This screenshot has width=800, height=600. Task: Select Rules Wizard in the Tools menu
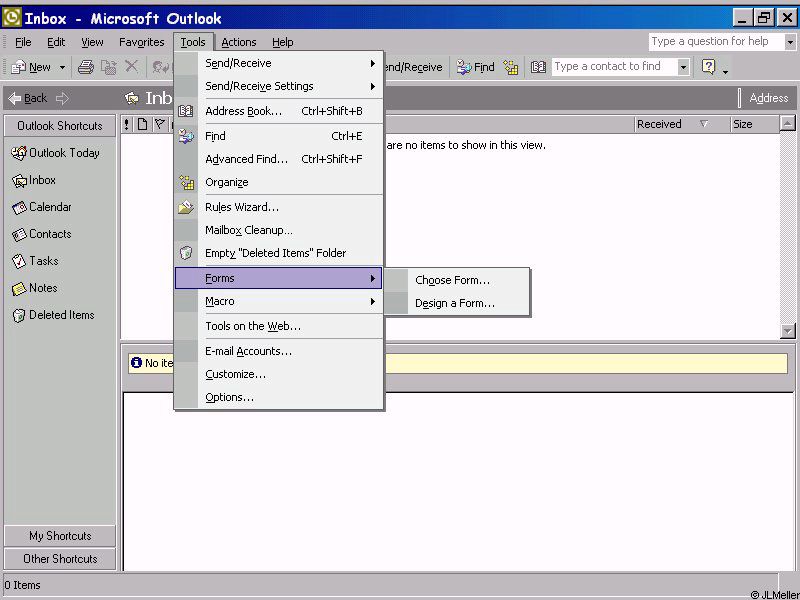click(241, 207)
